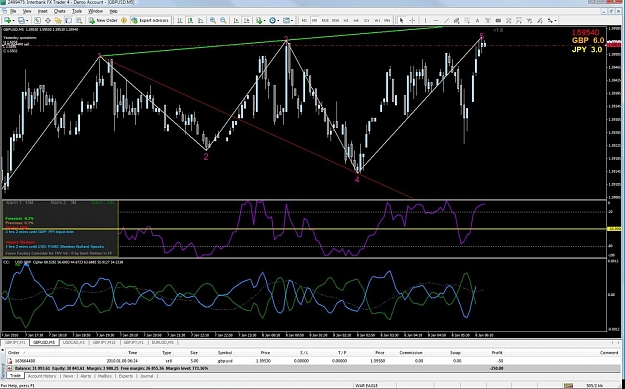The image size is (625, 389).
Task: Draw a vertical line tool
Action: pyautogui.click(x=425, y=20)
